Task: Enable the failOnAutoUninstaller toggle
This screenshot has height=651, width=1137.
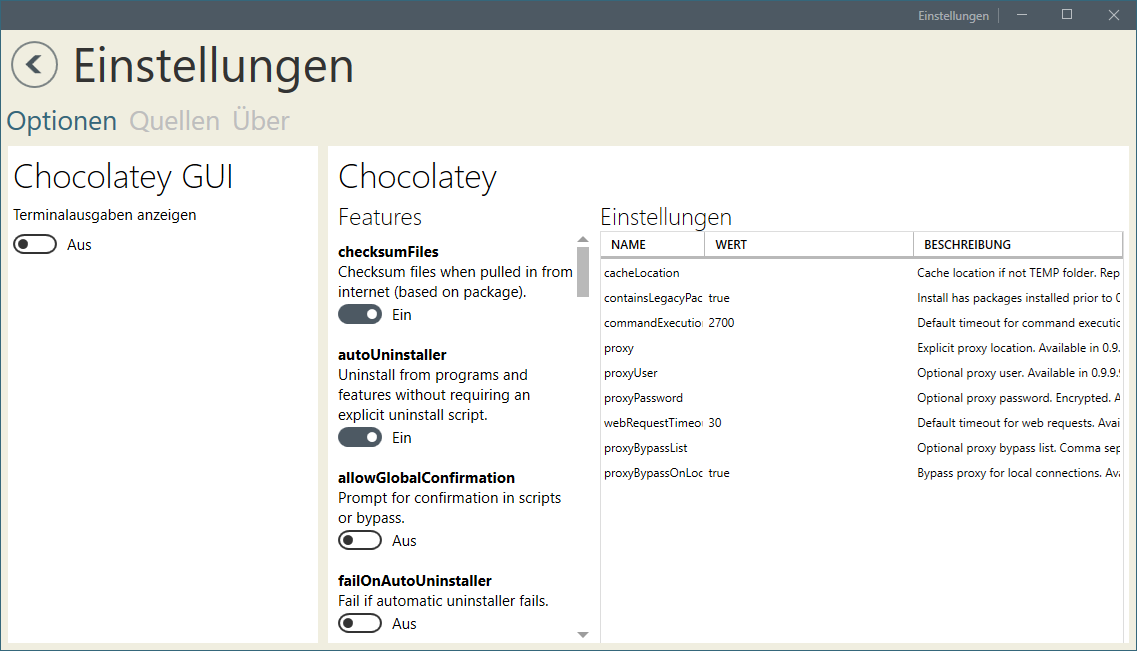Action: click(360, 623)
